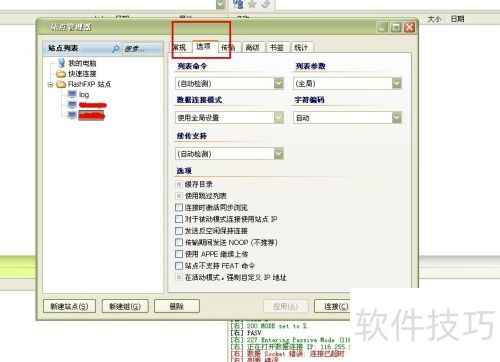Open the 列表命令 dropdown

point(279,83)
